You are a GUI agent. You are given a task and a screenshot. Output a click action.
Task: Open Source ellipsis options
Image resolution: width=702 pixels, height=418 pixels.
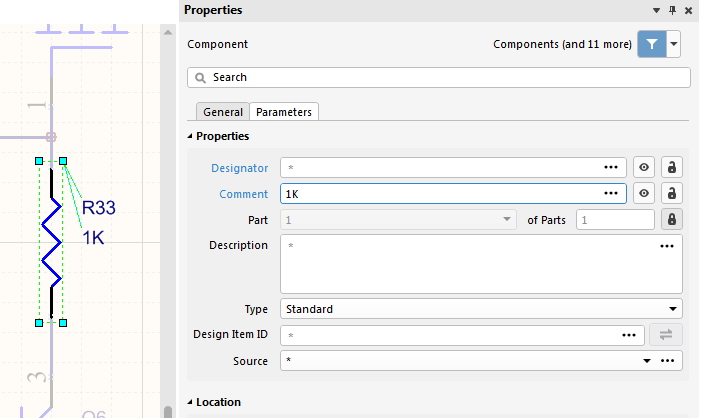coord(667,361)
